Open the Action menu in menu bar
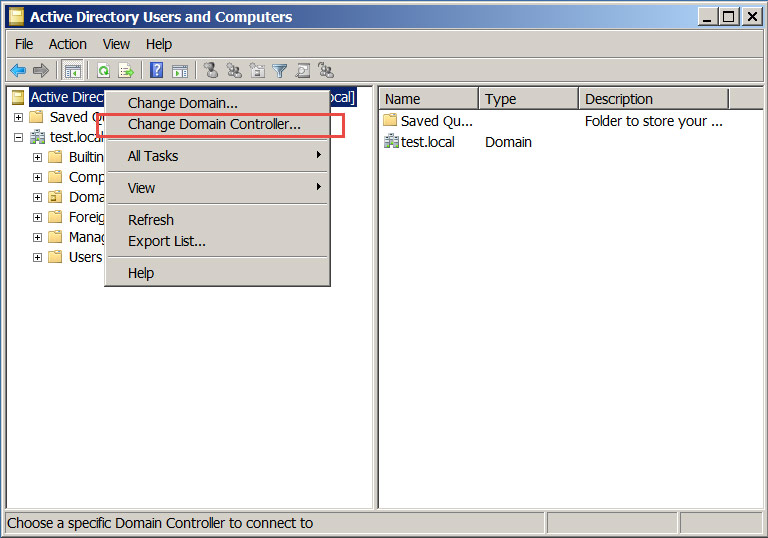The height and width of the screenshot is (538, 768). (68, 44)
